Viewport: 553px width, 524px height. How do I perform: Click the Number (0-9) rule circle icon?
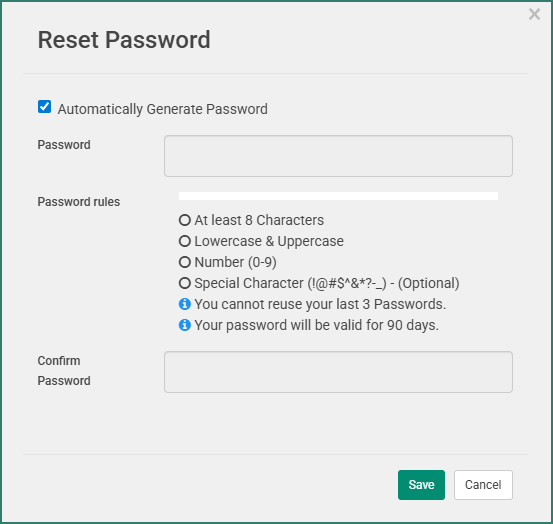coord(184,262)
